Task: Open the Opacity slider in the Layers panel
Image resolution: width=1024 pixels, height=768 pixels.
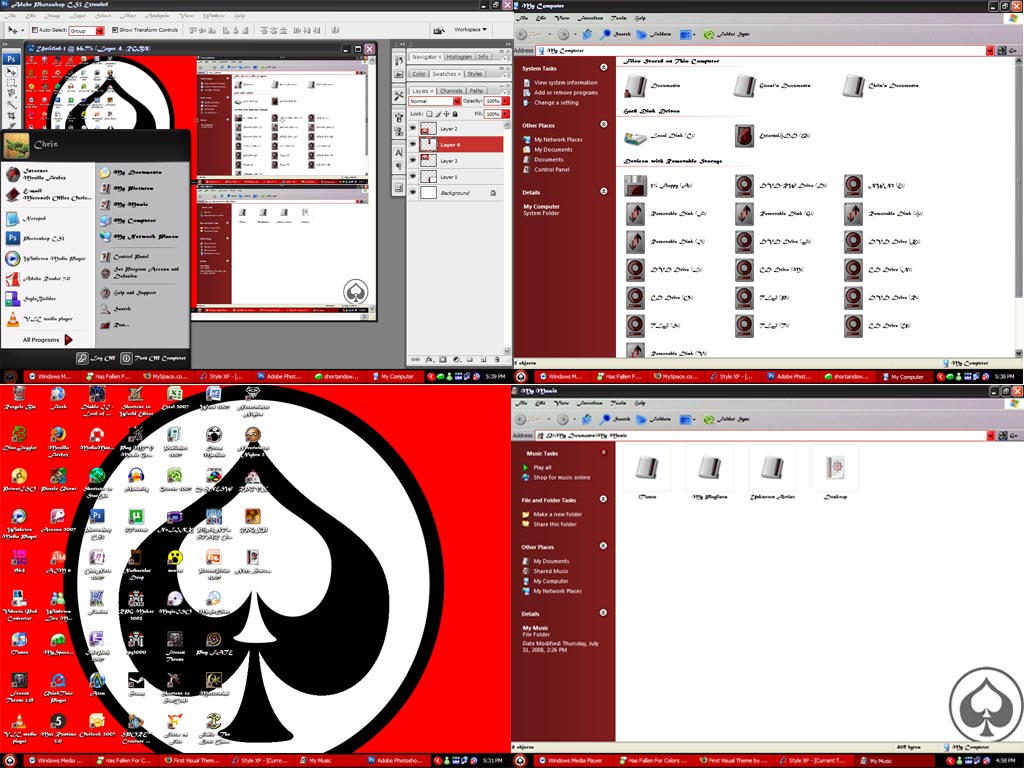Action: pos(506,101)
